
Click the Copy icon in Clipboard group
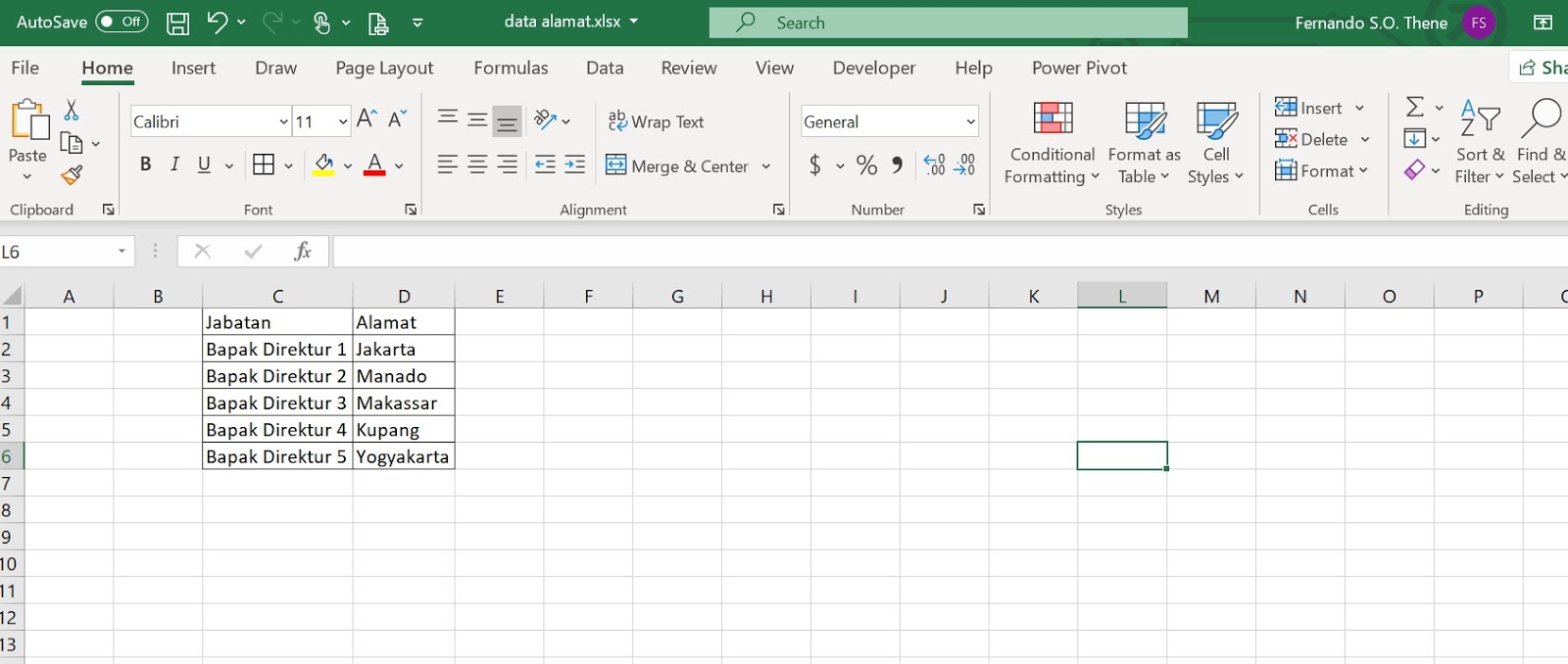pyautogui.click(x=71, y=143)
